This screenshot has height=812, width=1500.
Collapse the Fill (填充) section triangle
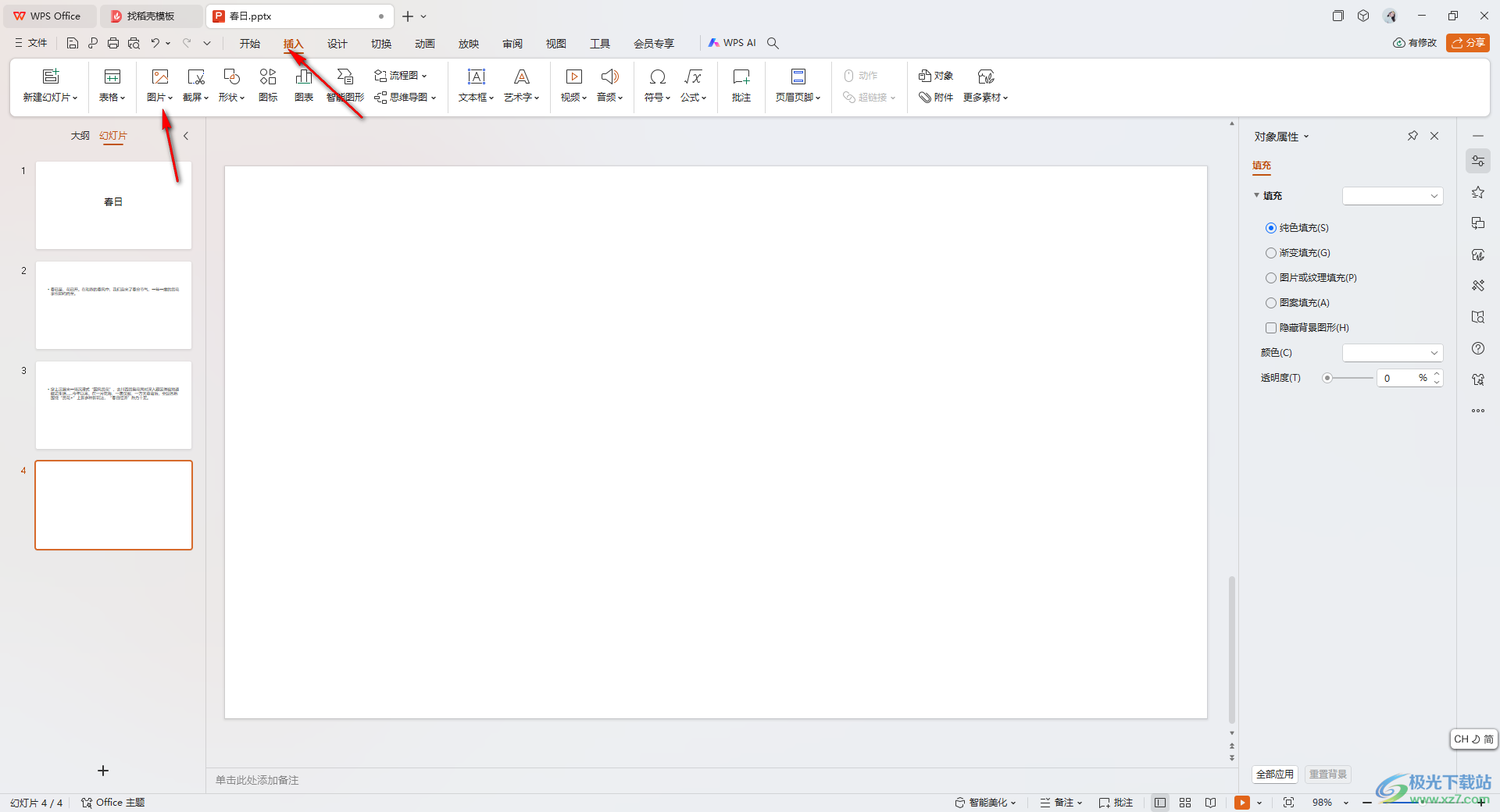point(1256,195)
